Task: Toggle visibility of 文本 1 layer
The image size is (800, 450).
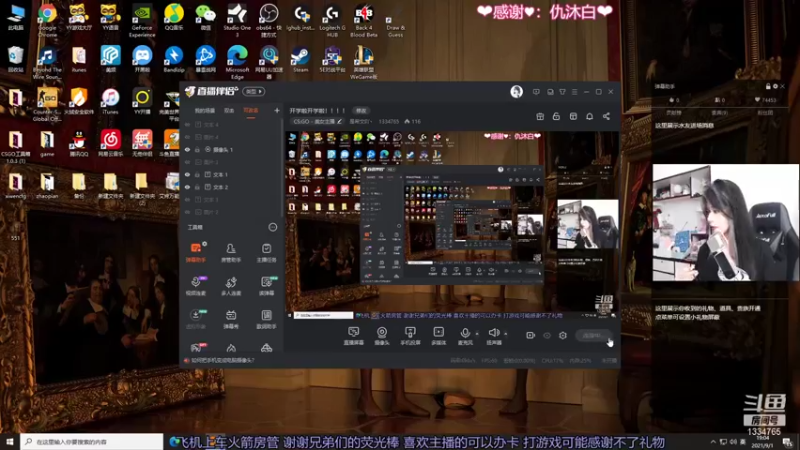Action: pos(187,174)
